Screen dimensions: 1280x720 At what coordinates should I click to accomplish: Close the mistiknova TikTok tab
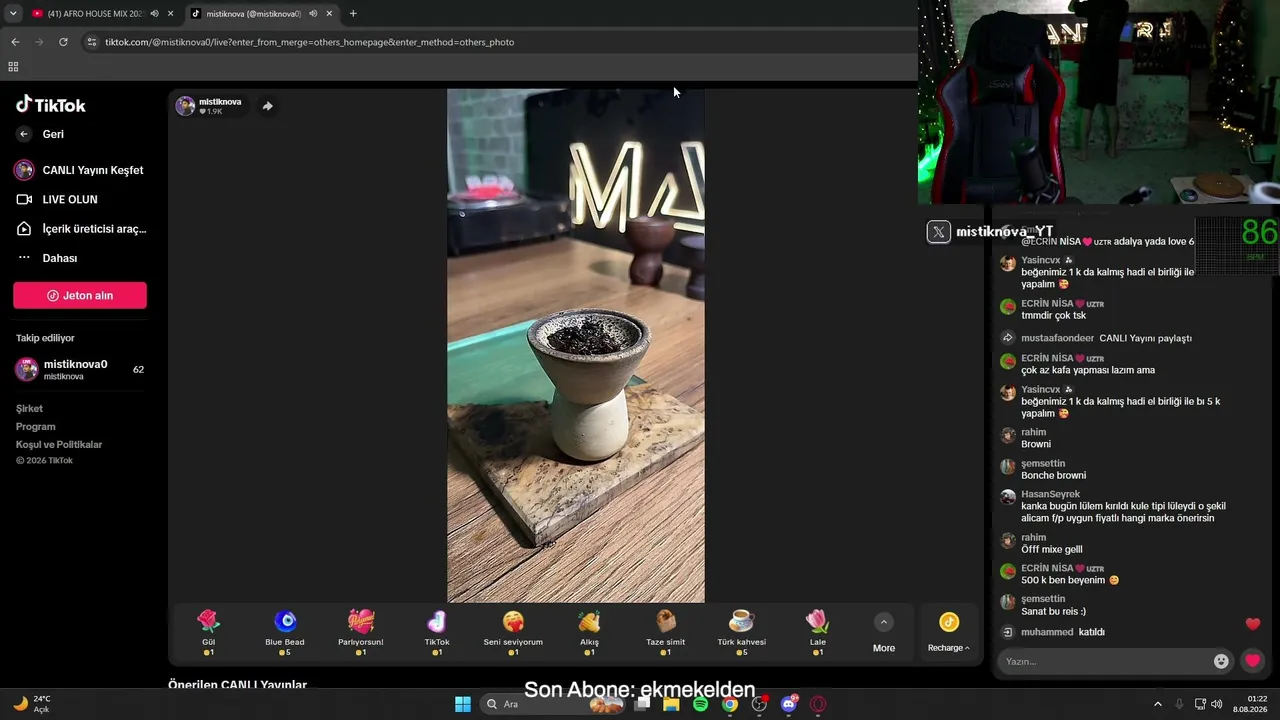pos(329,14)
